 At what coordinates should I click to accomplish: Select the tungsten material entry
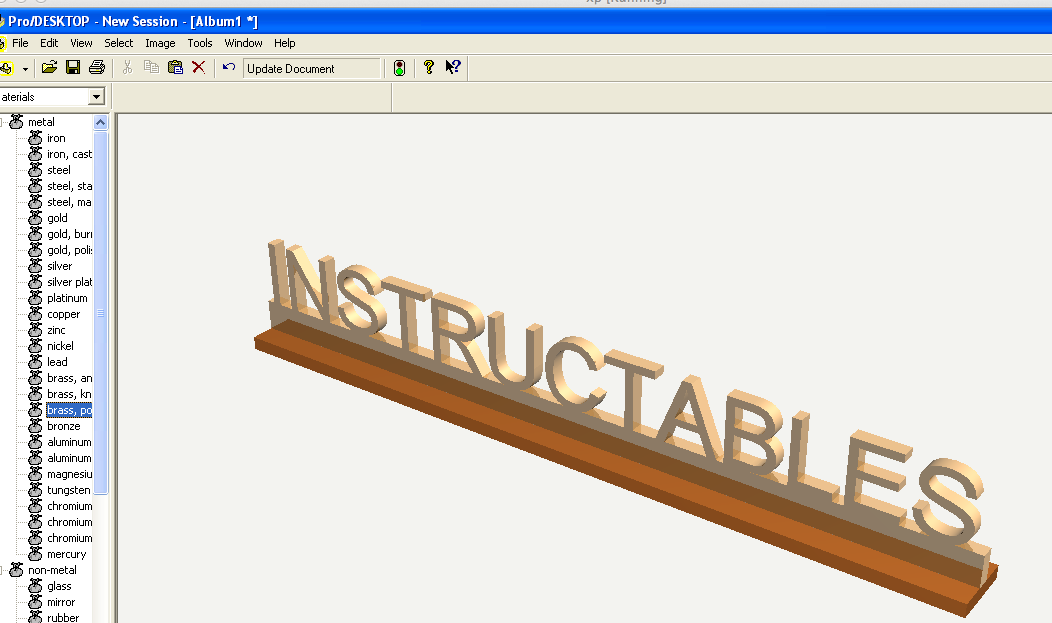coord(68,490)
